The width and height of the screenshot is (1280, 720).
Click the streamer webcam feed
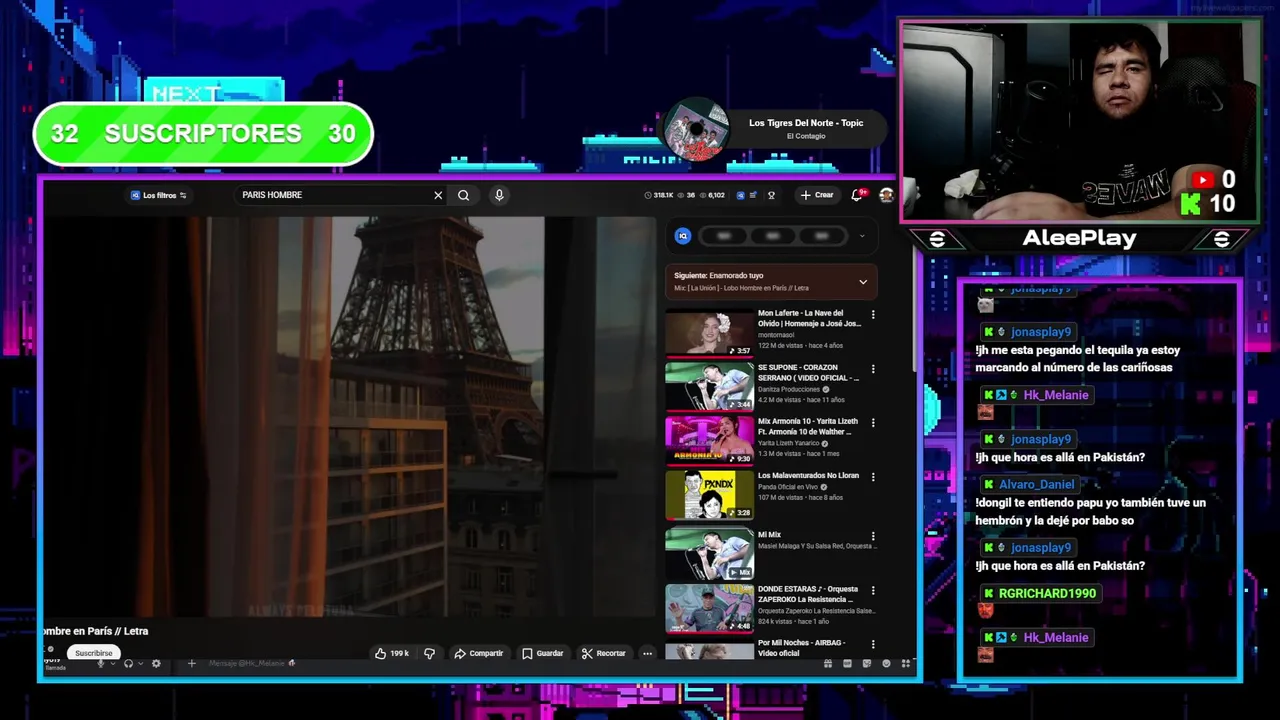tap(1080, 121)
